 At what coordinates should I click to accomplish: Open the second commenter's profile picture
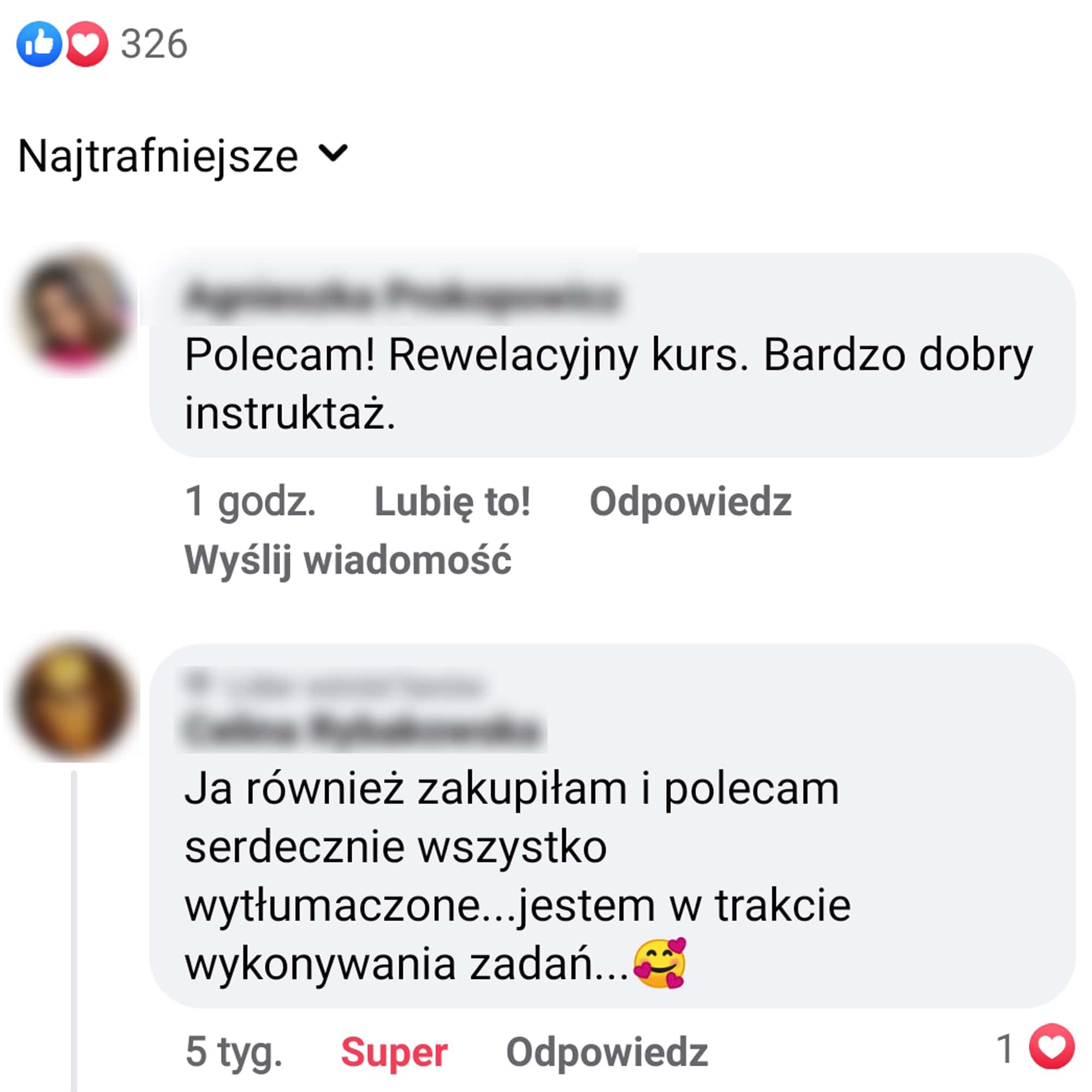72,699
